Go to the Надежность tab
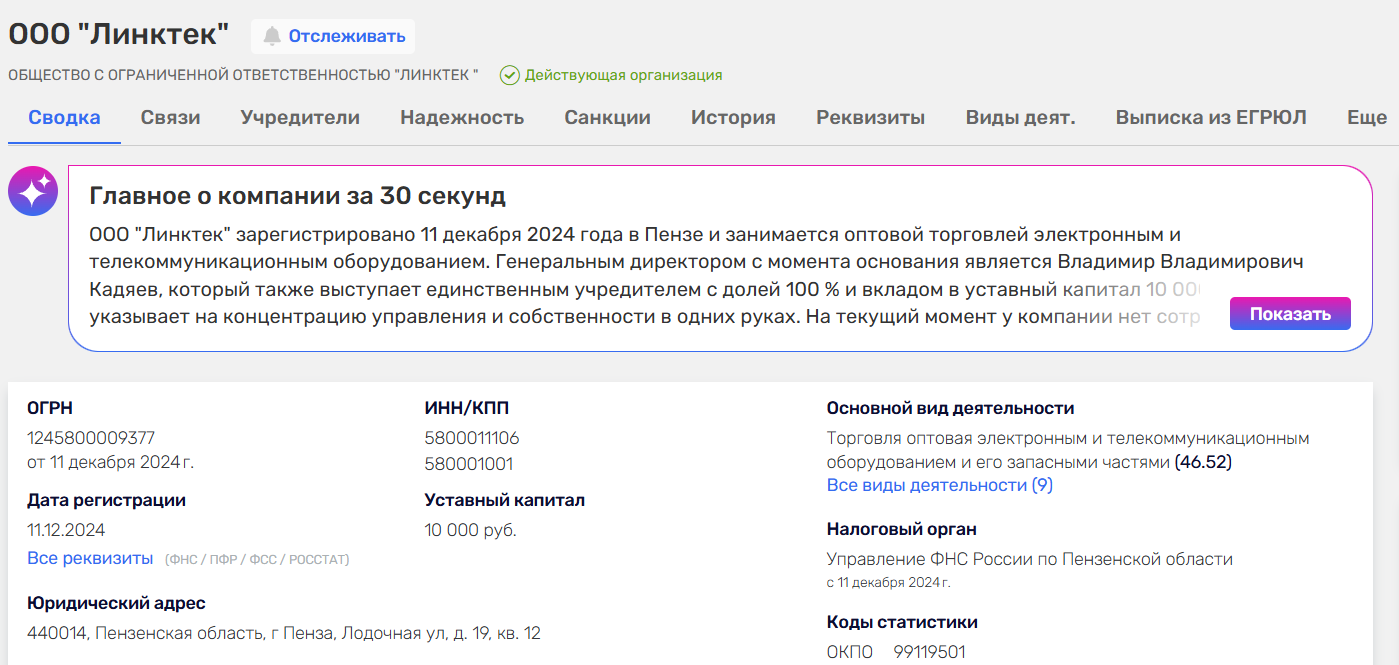The image size is (1399, 665). point(462,118)
